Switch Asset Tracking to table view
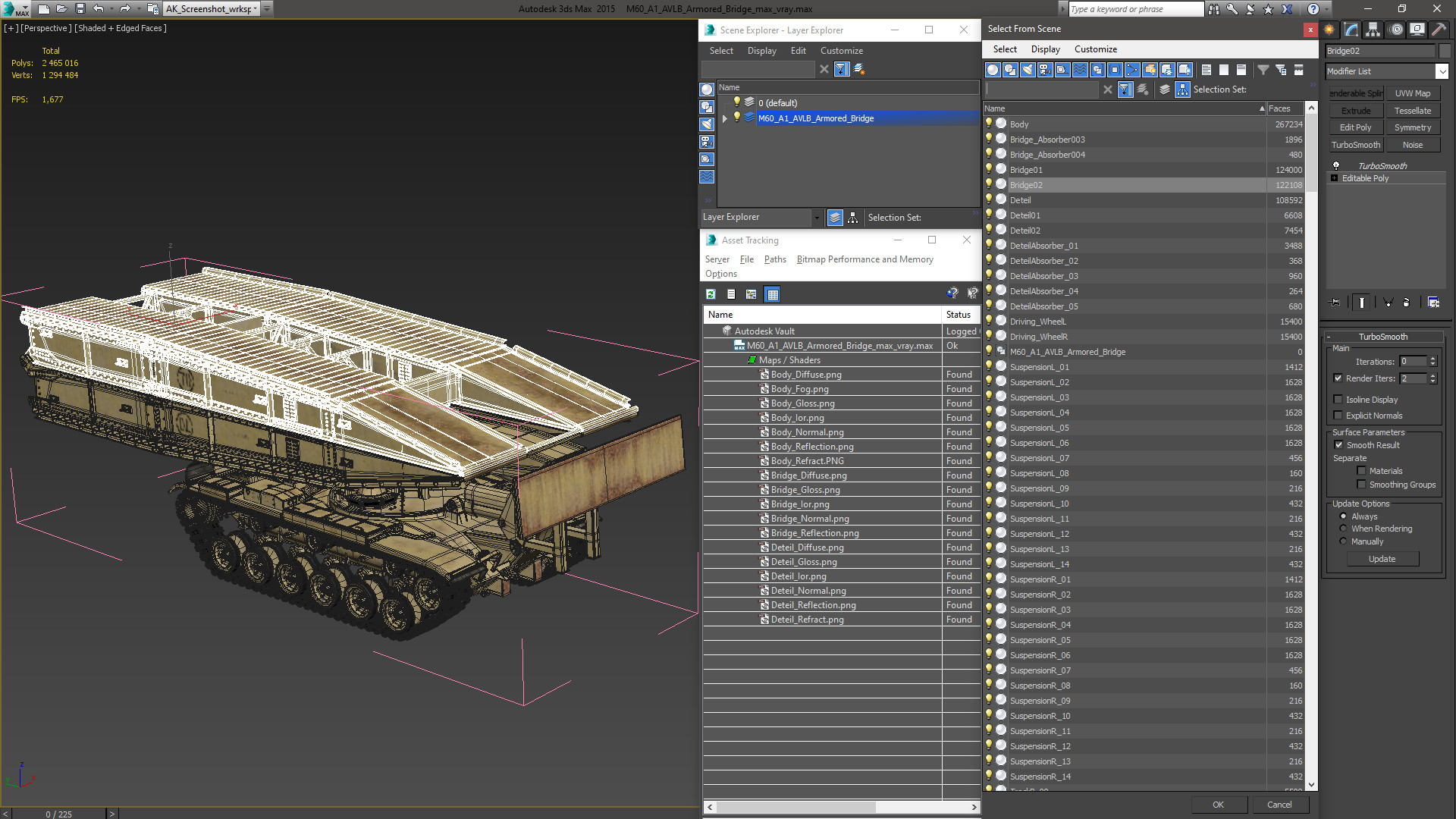 [x=772, y=294]
